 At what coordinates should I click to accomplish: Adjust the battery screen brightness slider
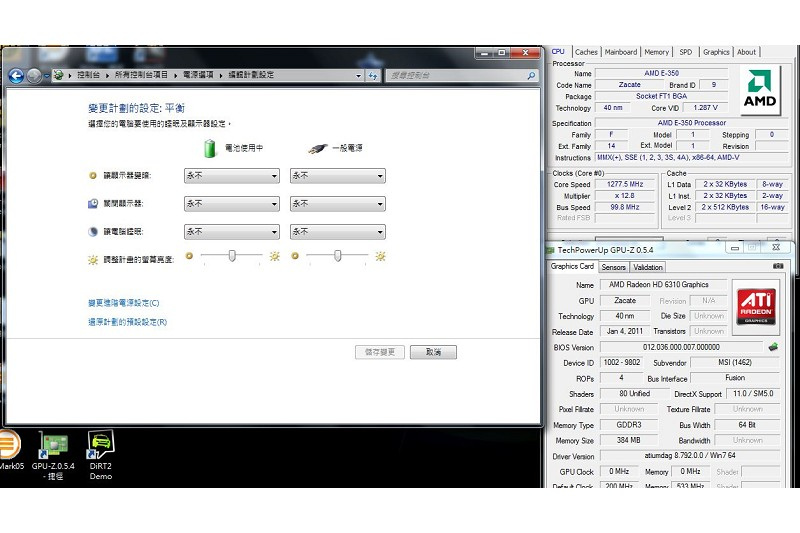pyautogui.click(x=232, y=256)
